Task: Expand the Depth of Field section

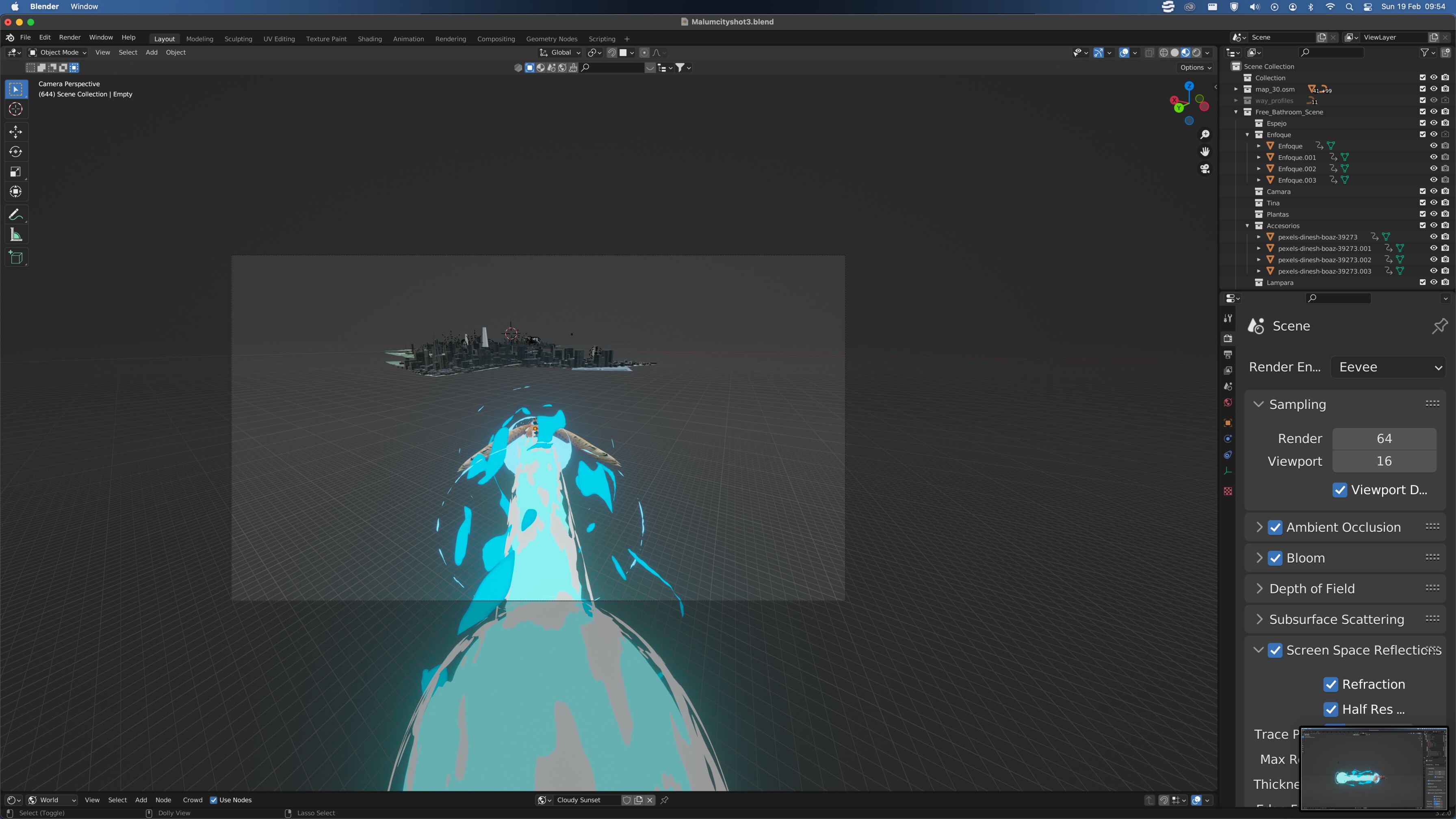Action: [x=1259, y=588]
